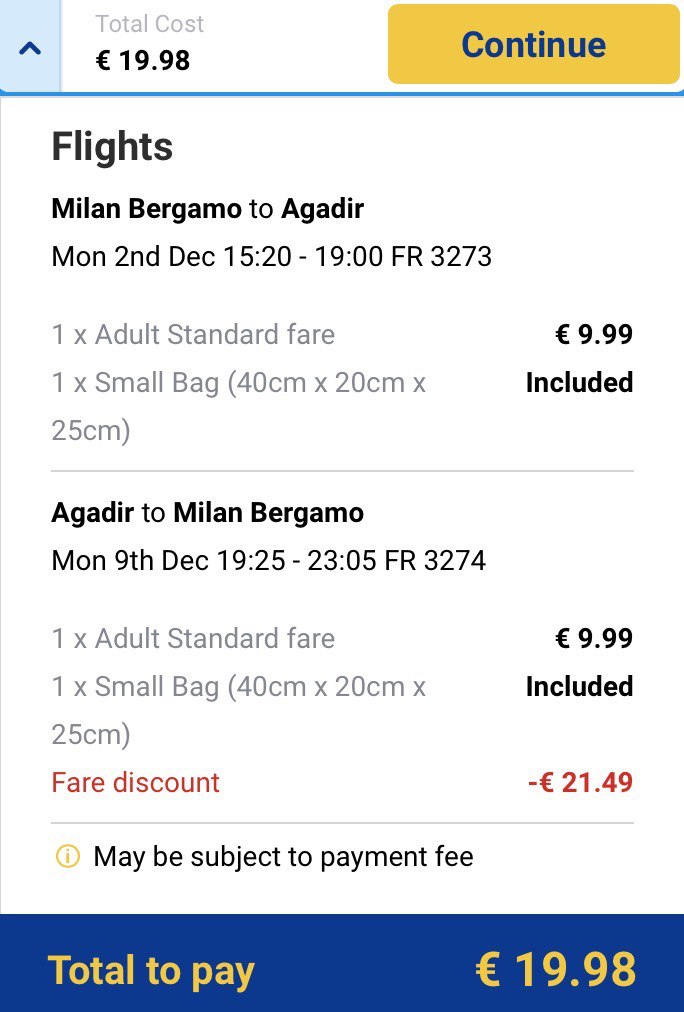Click the payment fee info icon

(x=67, y=857)
